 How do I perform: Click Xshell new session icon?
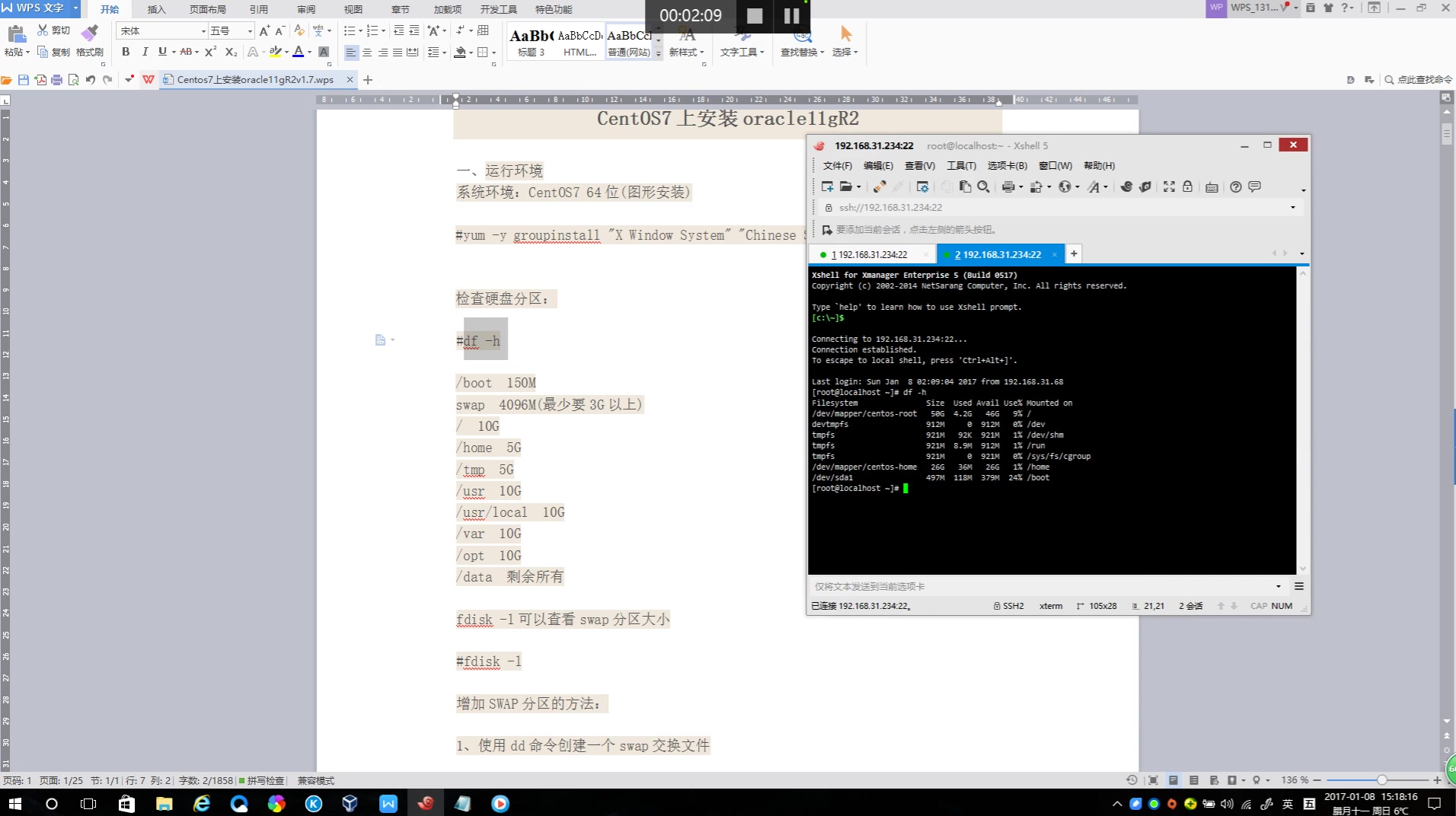828,186
